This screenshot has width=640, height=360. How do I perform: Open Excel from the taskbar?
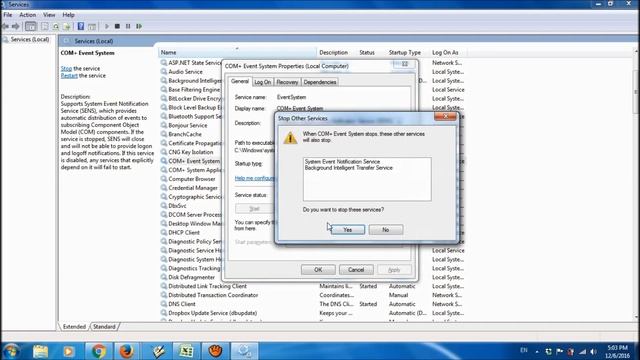[x=186, y=351]
